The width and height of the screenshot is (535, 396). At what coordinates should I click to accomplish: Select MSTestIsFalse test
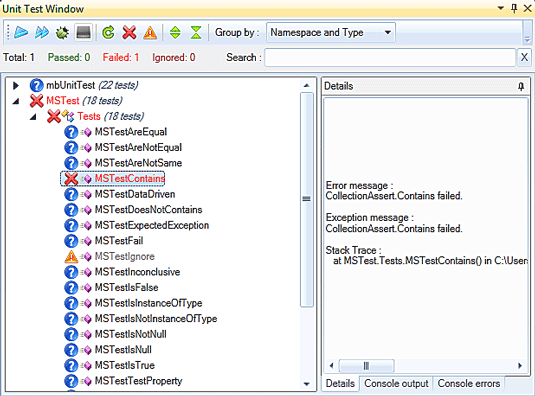click(126, 288)
